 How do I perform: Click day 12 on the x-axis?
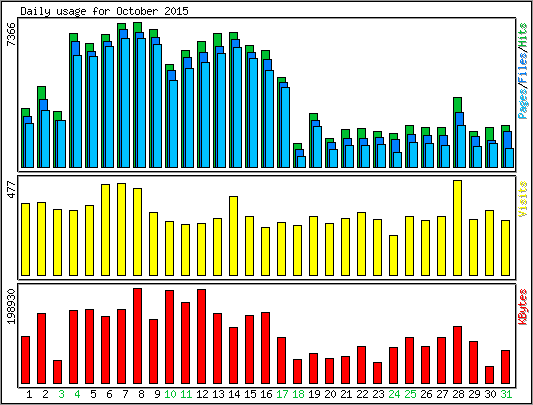pos(202,394)
